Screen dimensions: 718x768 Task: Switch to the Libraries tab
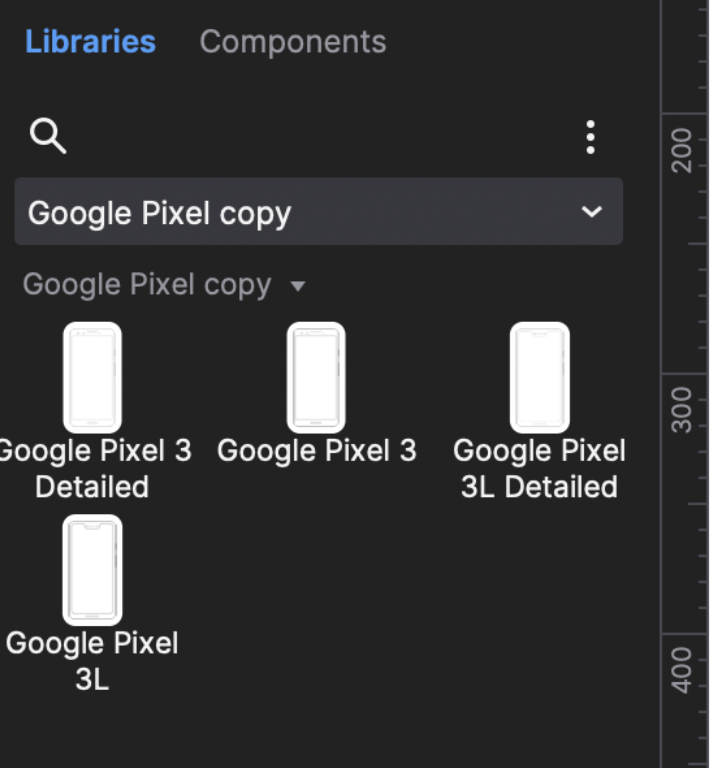90,42
